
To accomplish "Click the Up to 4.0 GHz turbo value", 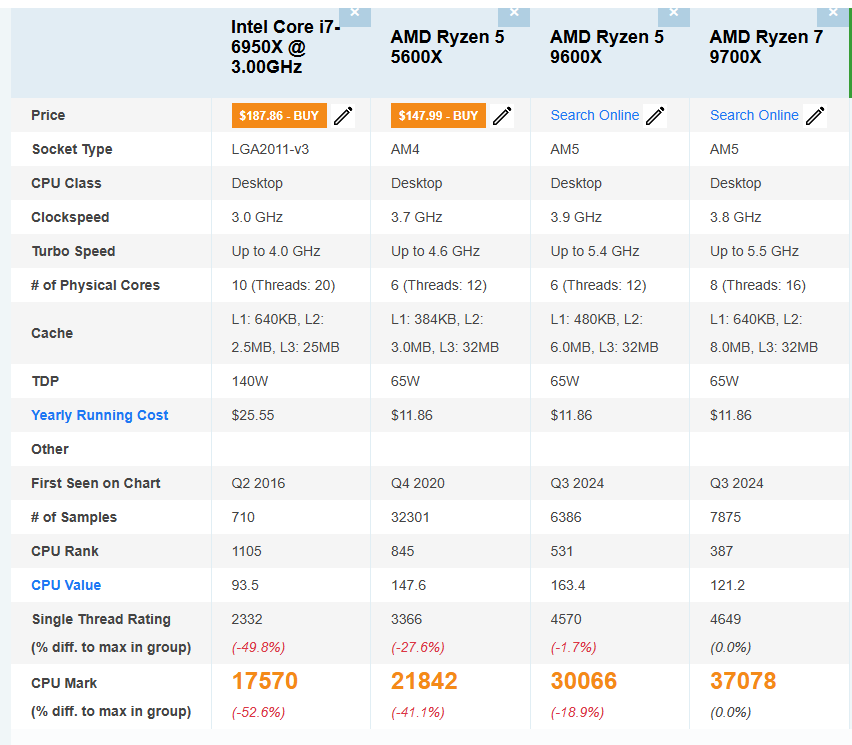I will [276, 251].
